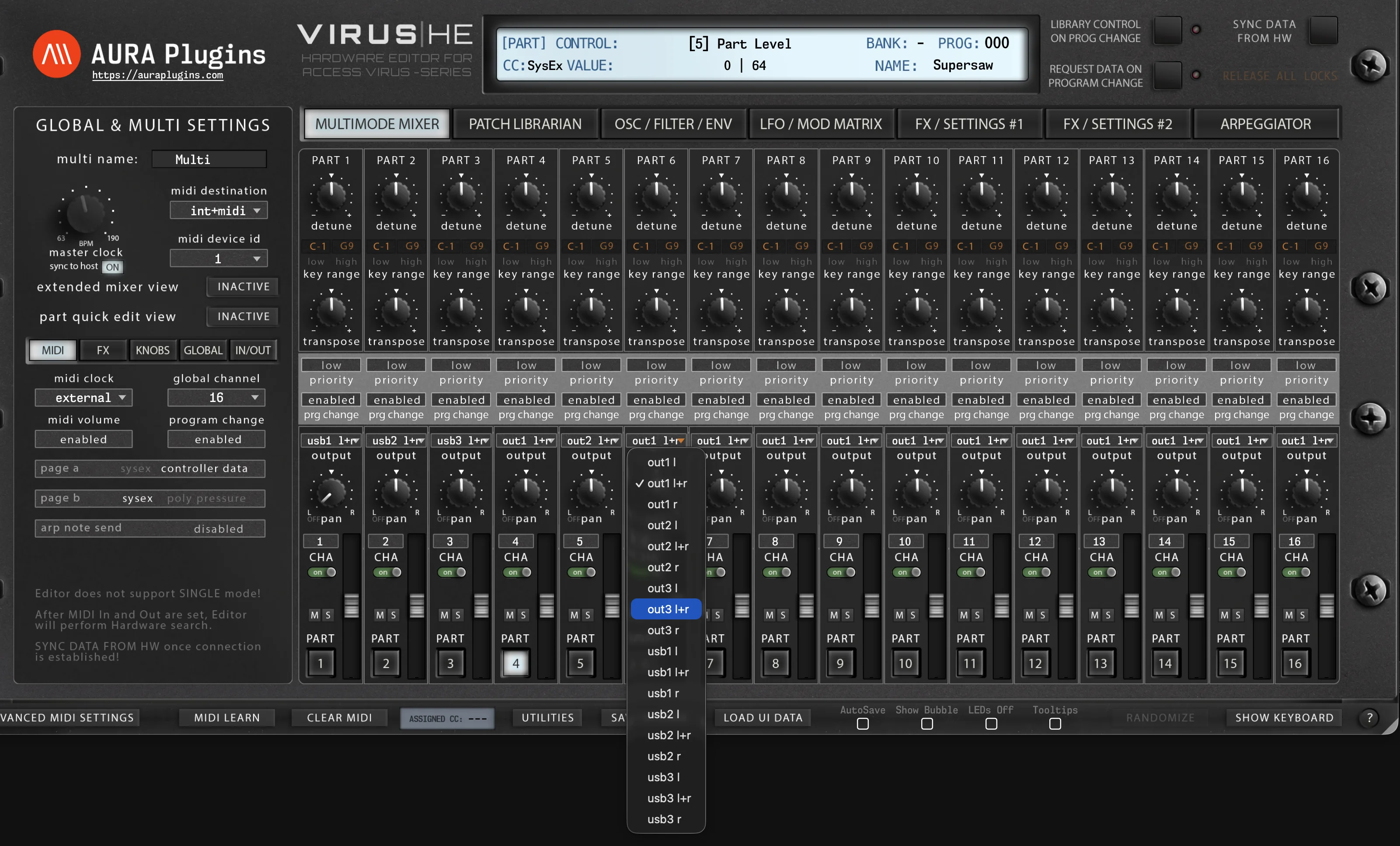Click the Part 1 volume fader
The height and width of the screenshot is (846, 1400).
[352, 606]
